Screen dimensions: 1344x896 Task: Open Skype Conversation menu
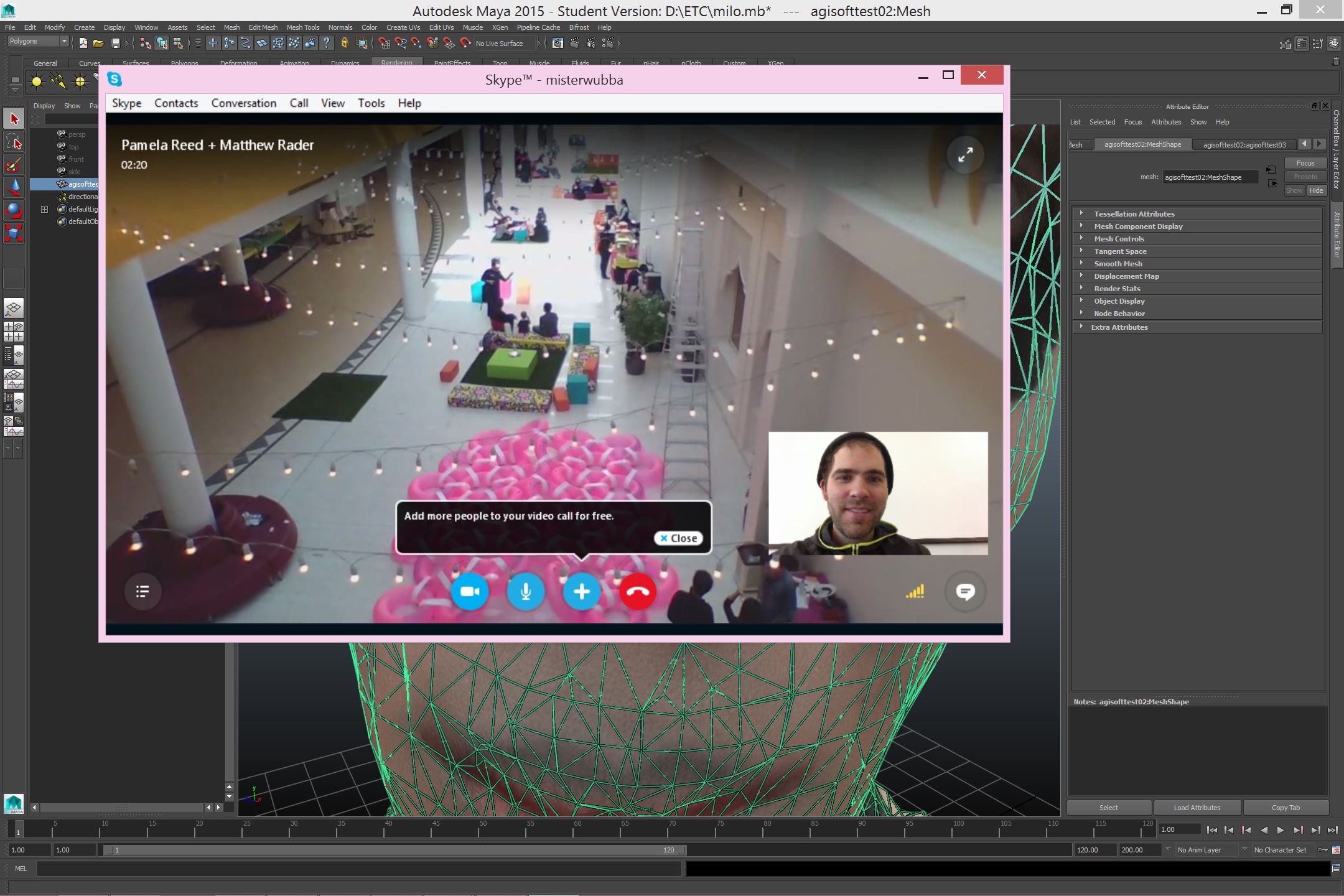[243, 103]
